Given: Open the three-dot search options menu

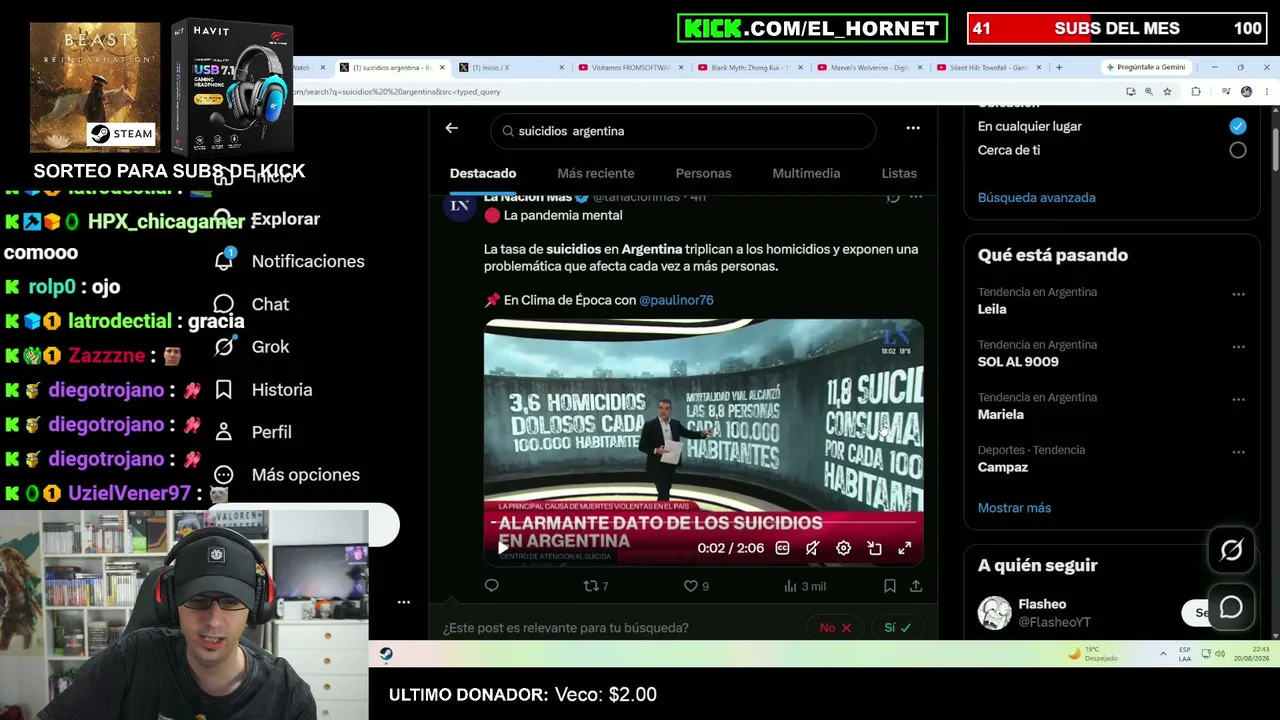Looking at the screenshot, I should point(912,128).
